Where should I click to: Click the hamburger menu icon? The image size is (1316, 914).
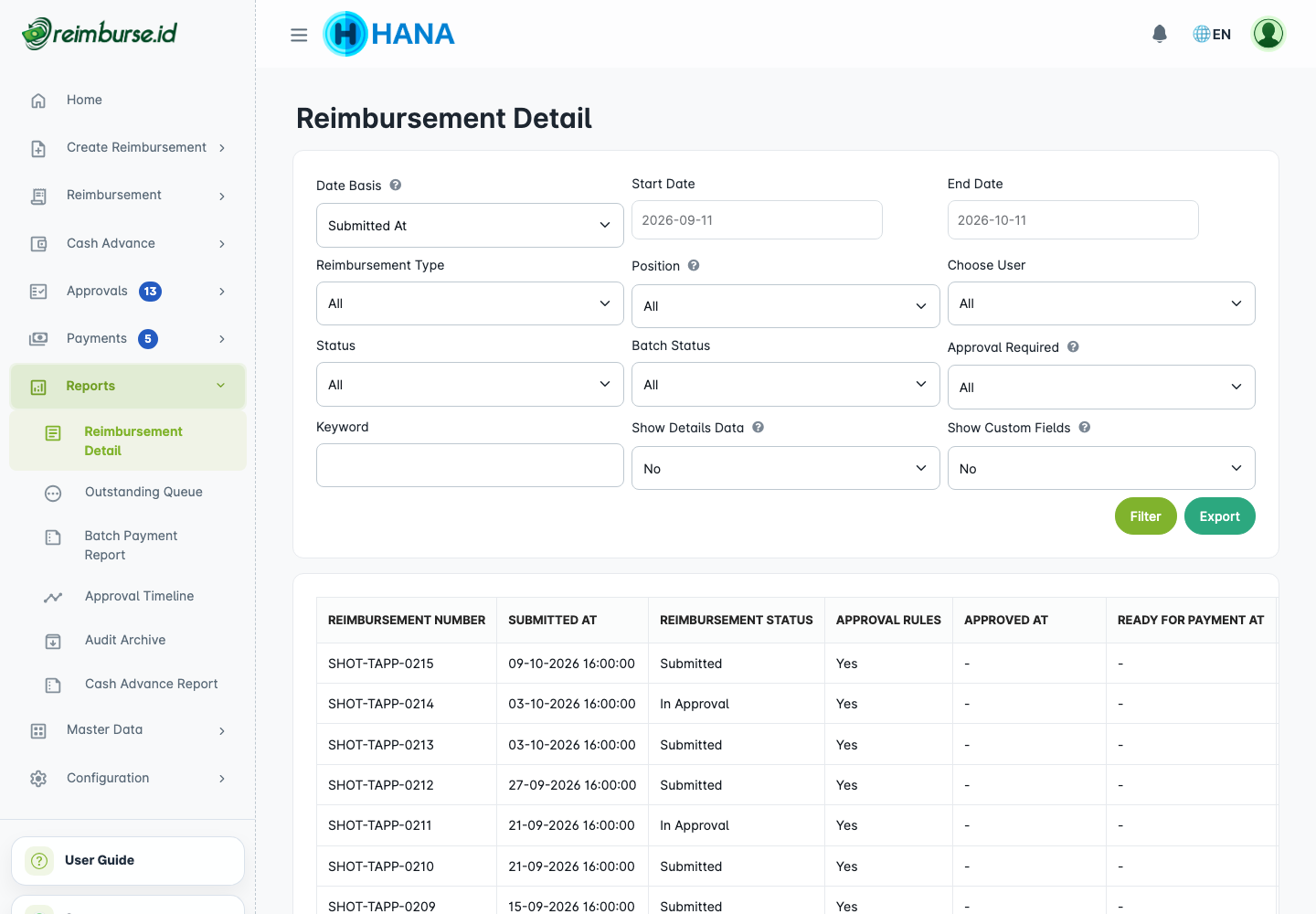299,35
